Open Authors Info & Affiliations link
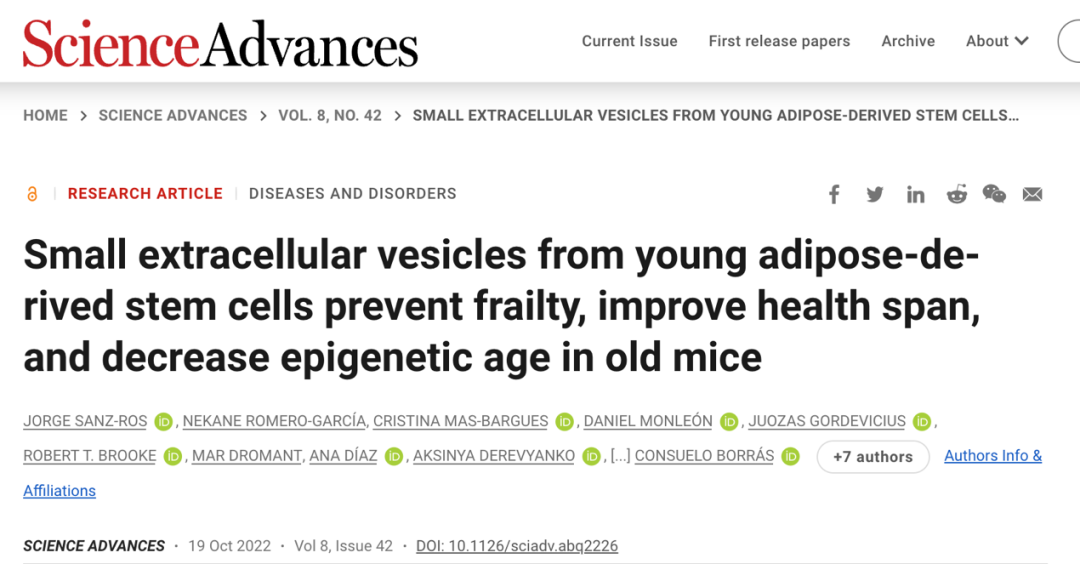This screenshot has width=1080, height=564. pyautogui.click(x=993, y=456)
